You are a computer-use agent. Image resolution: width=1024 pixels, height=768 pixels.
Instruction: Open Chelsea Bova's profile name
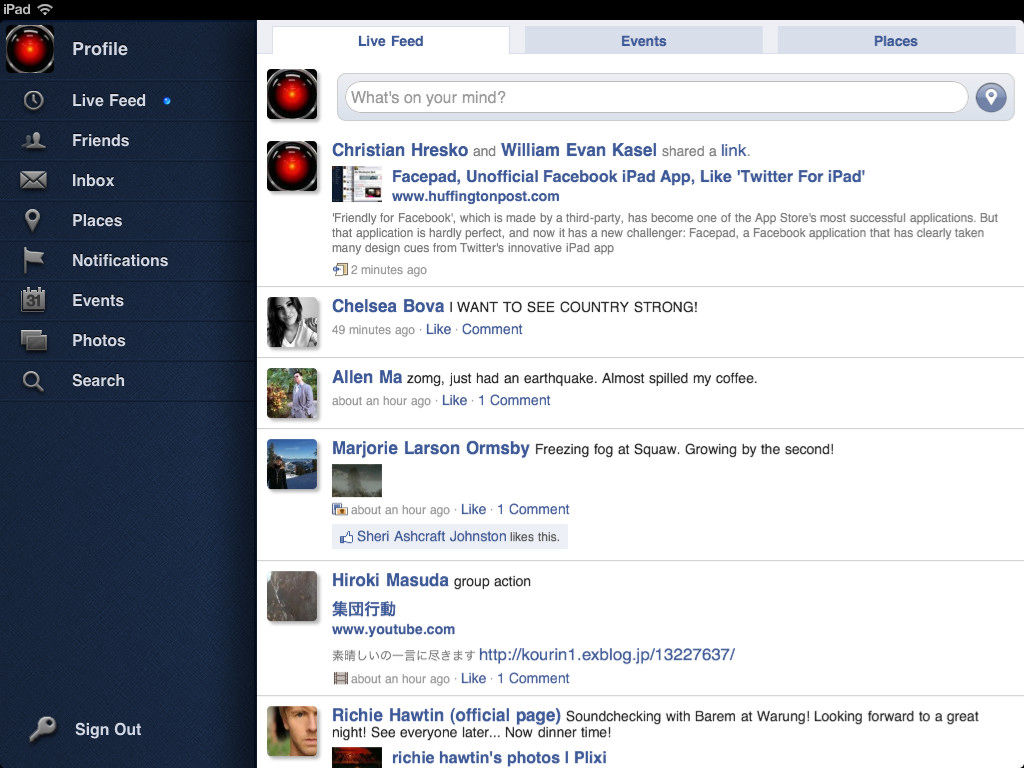(x=388, y=306)
